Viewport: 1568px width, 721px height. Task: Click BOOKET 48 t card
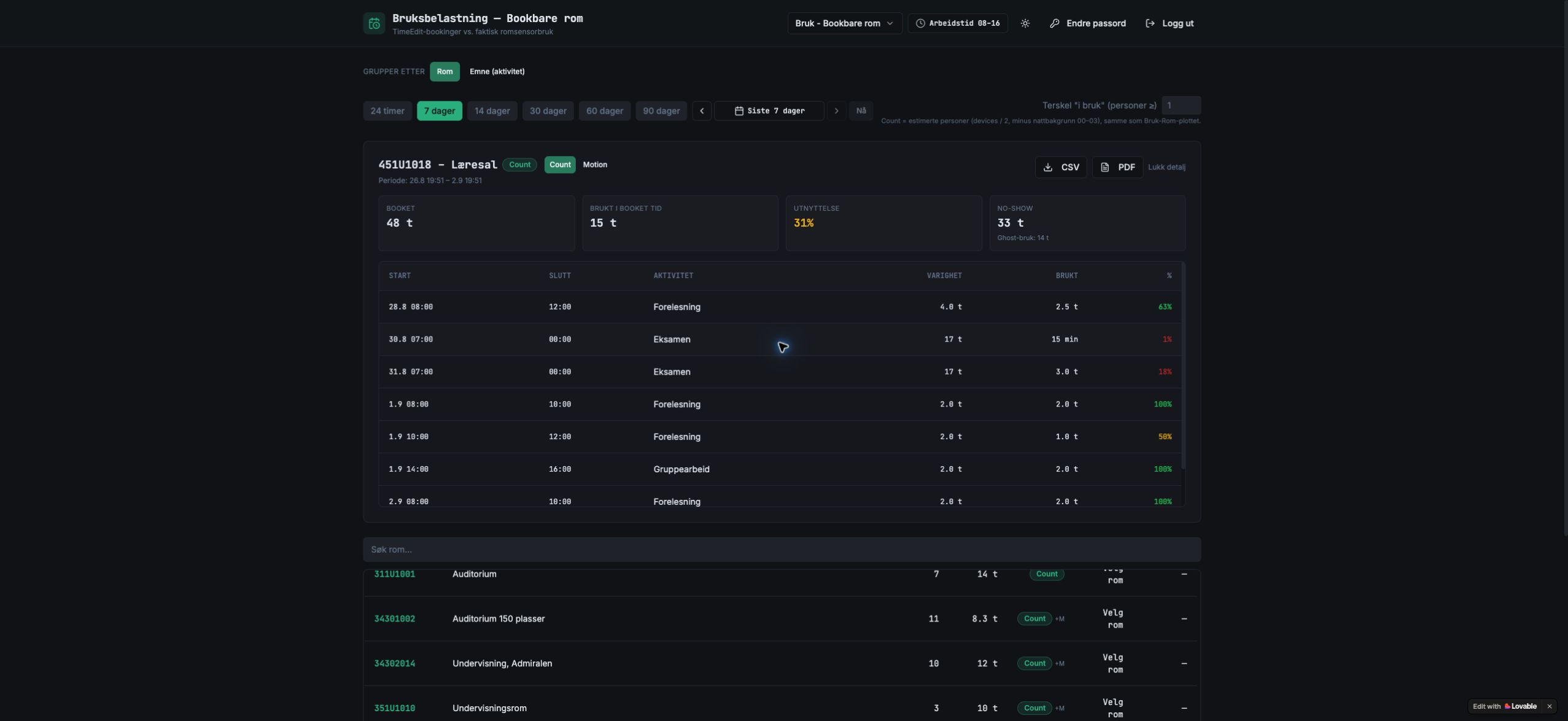pos(476,224)
